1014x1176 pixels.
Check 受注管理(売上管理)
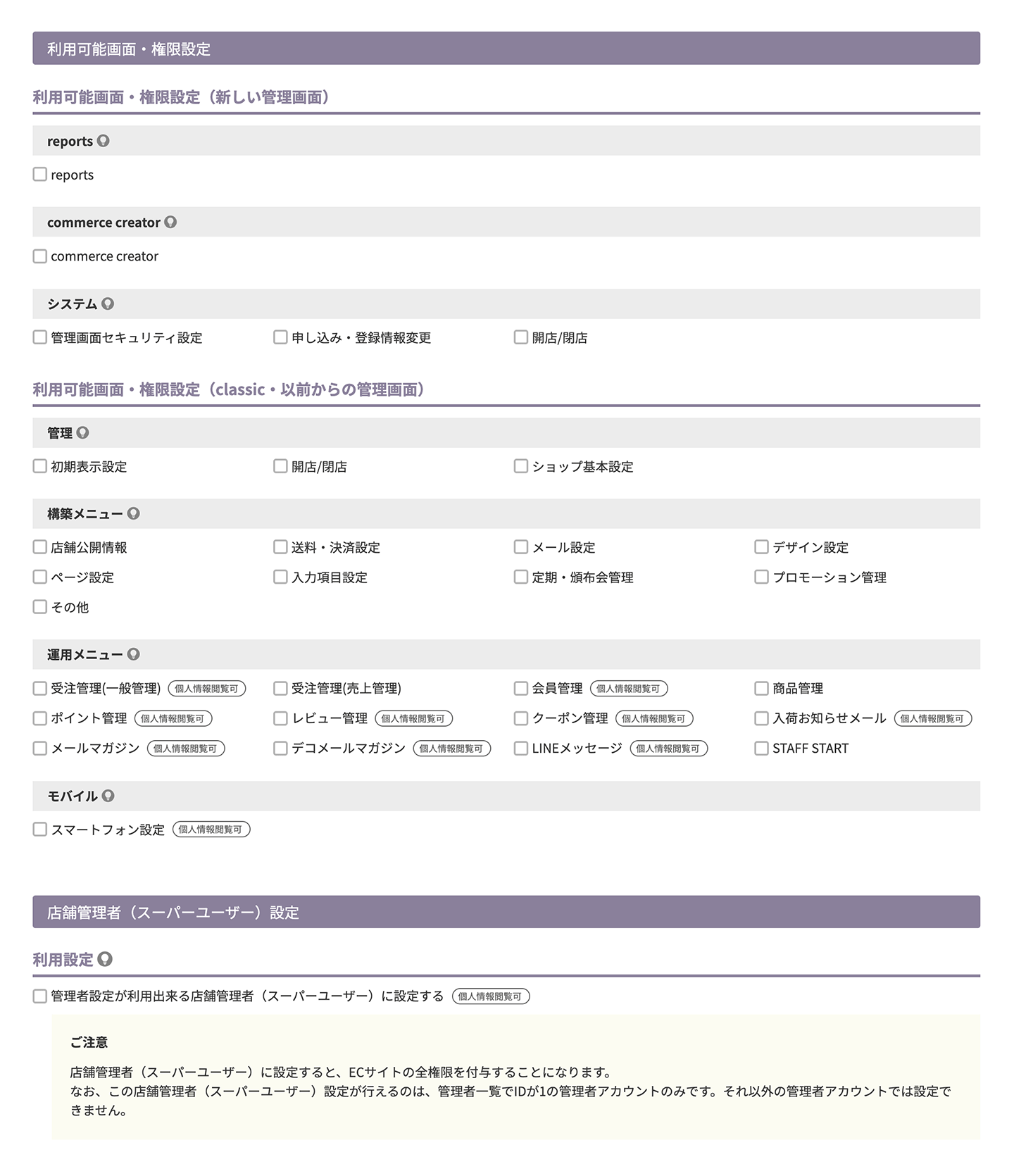point(280,688)
